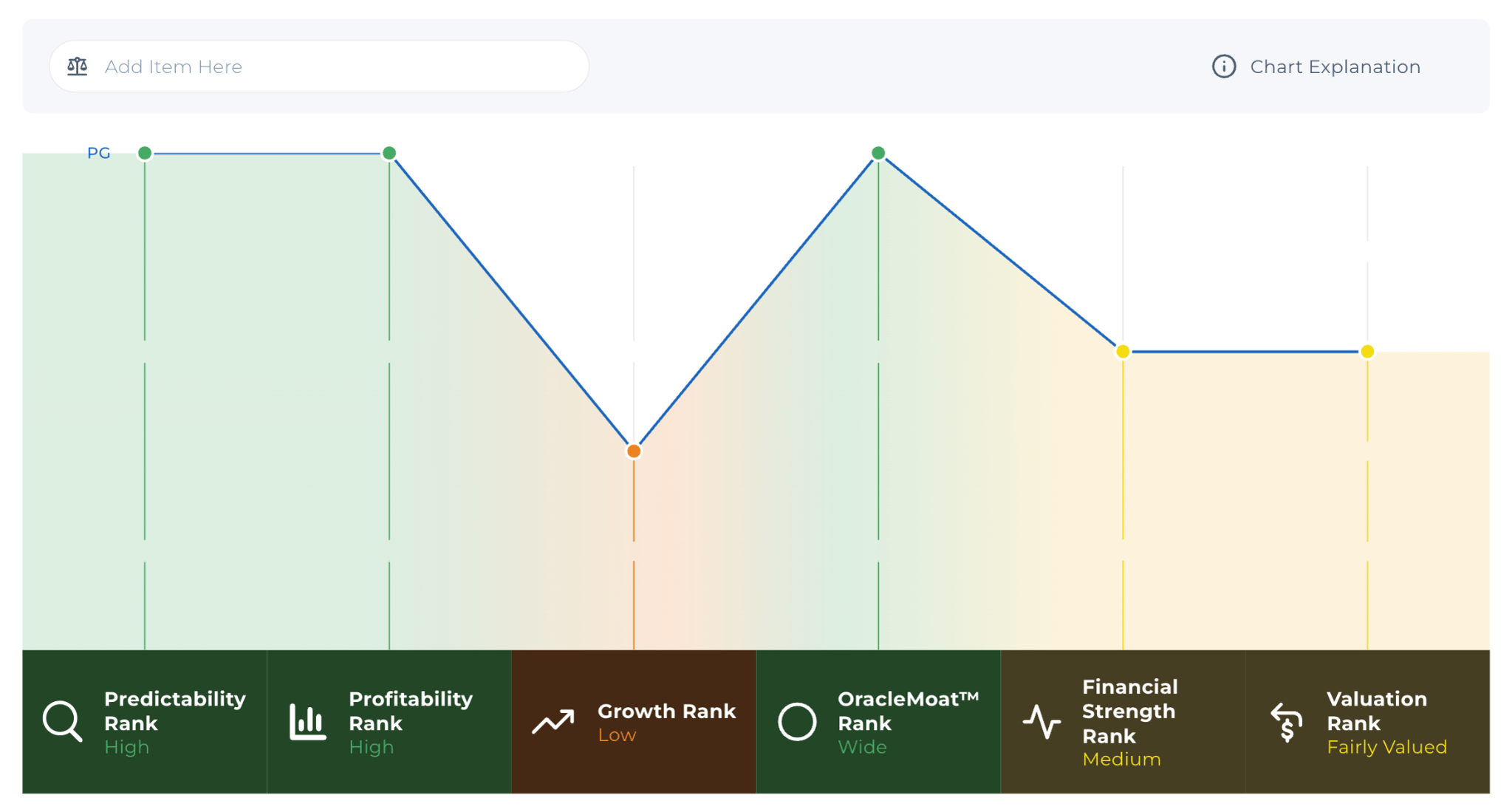The height and width of the screenshot is (812, 1512).
Task: Click the PG series label
Action: point(99,153)
